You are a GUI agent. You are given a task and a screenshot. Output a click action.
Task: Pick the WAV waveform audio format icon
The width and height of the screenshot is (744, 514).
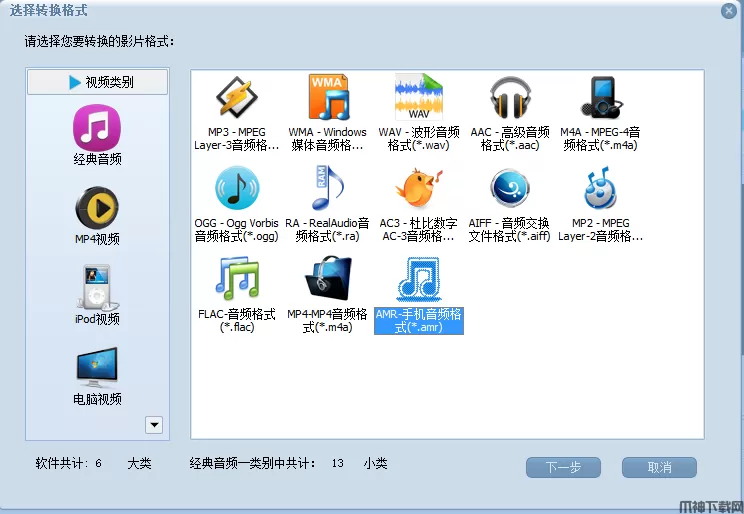coord(418,97)
